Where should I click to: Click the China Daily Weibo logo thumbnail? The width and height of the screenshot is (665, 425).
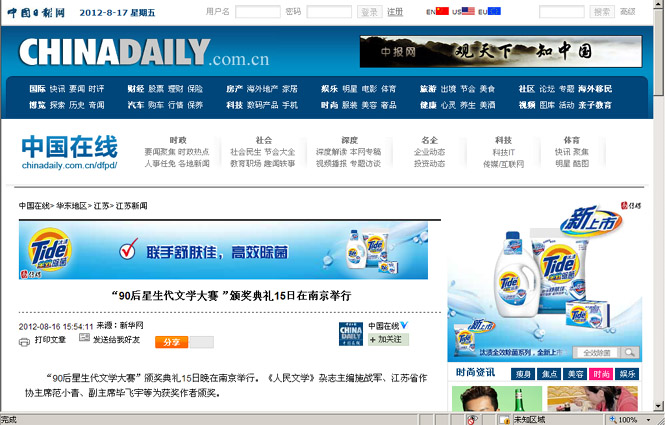[350, 333]
